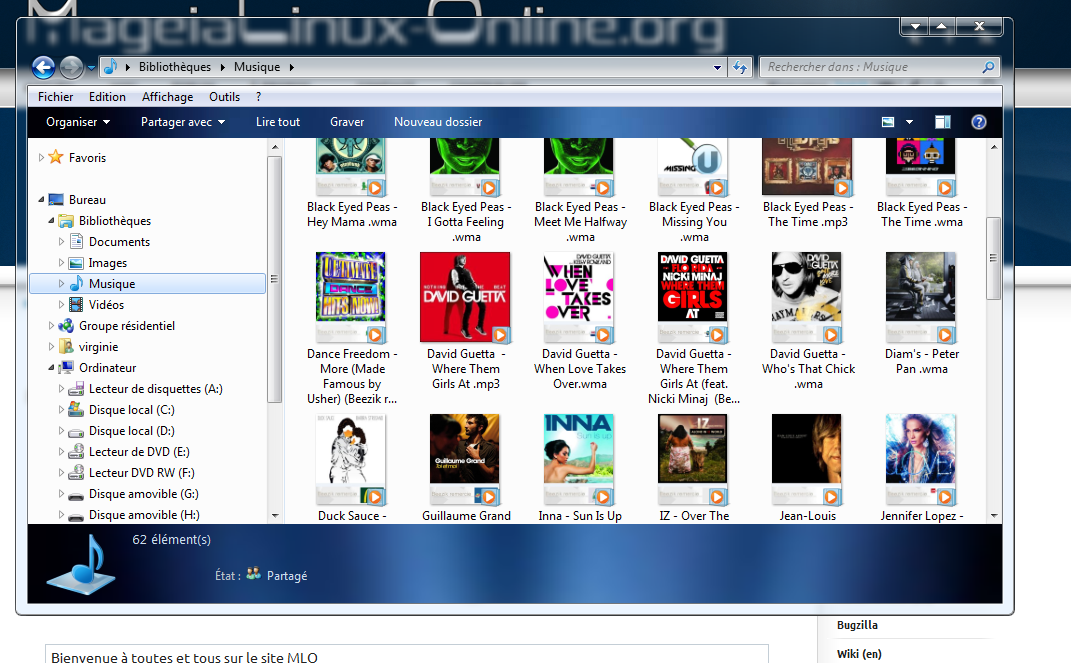Select the 'Jennifer Lopez' track thumbnail

pyautogui.click(x=920, y=459)
